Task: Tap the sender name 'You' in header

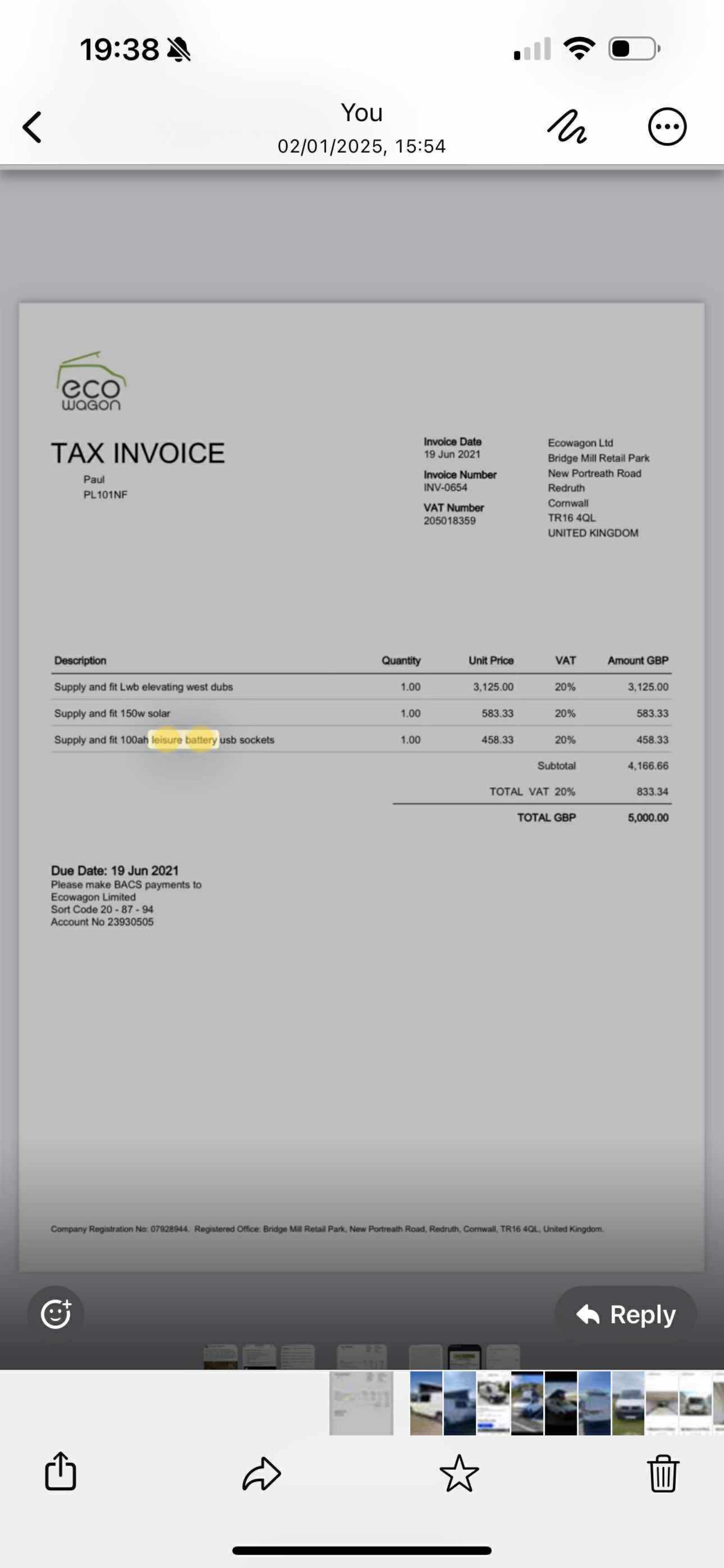Action: point(362,113)
